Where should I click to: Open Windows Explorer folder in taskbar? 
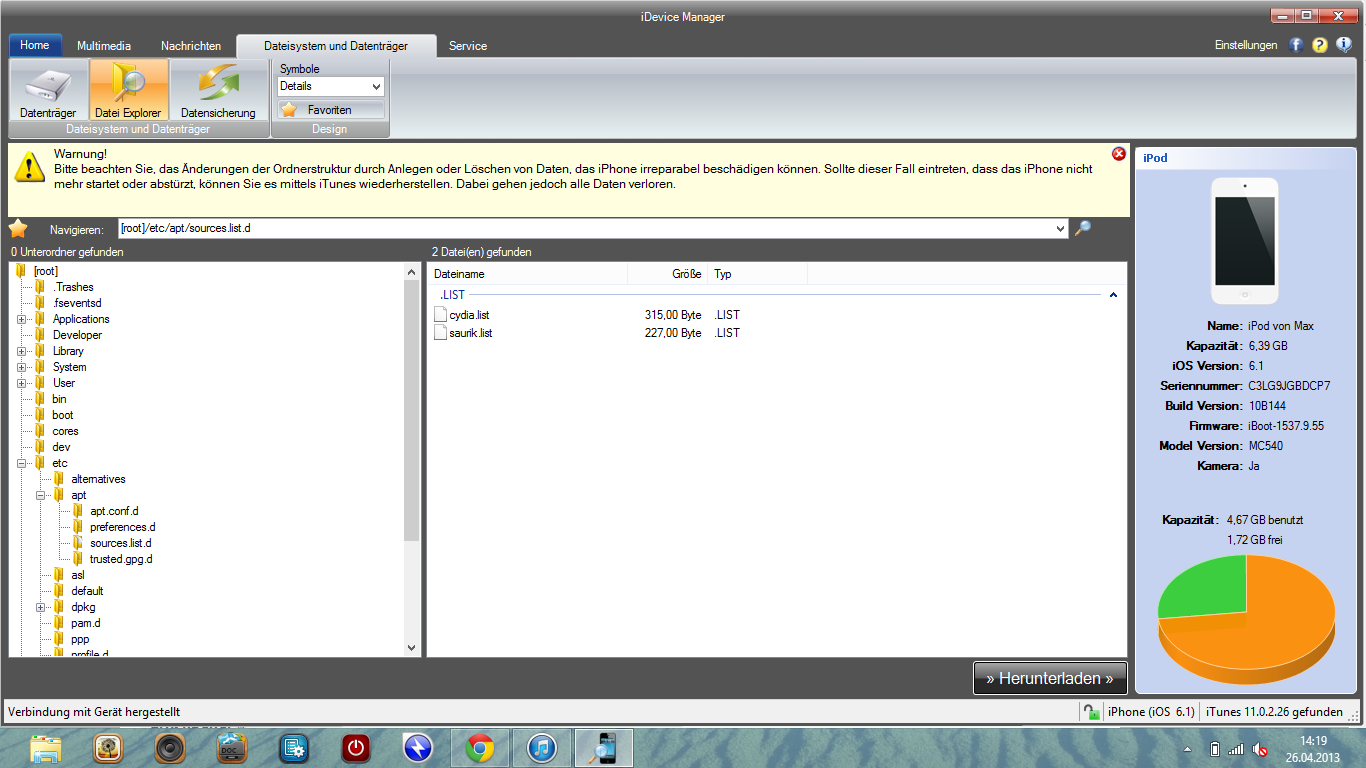[46, 748]
